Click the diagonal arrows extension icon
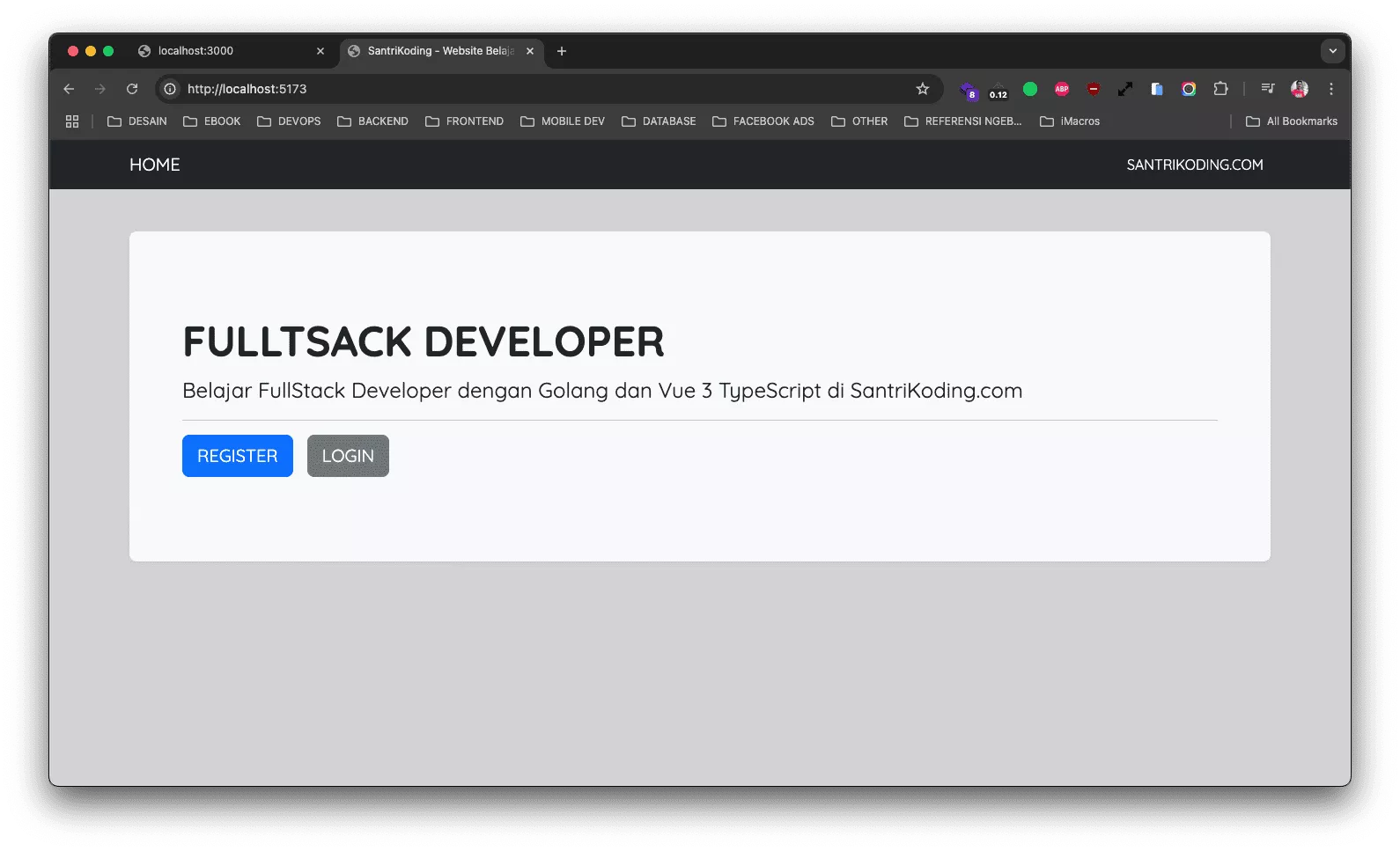This screenshot has width=1400, height=851. coord(1125,89)
